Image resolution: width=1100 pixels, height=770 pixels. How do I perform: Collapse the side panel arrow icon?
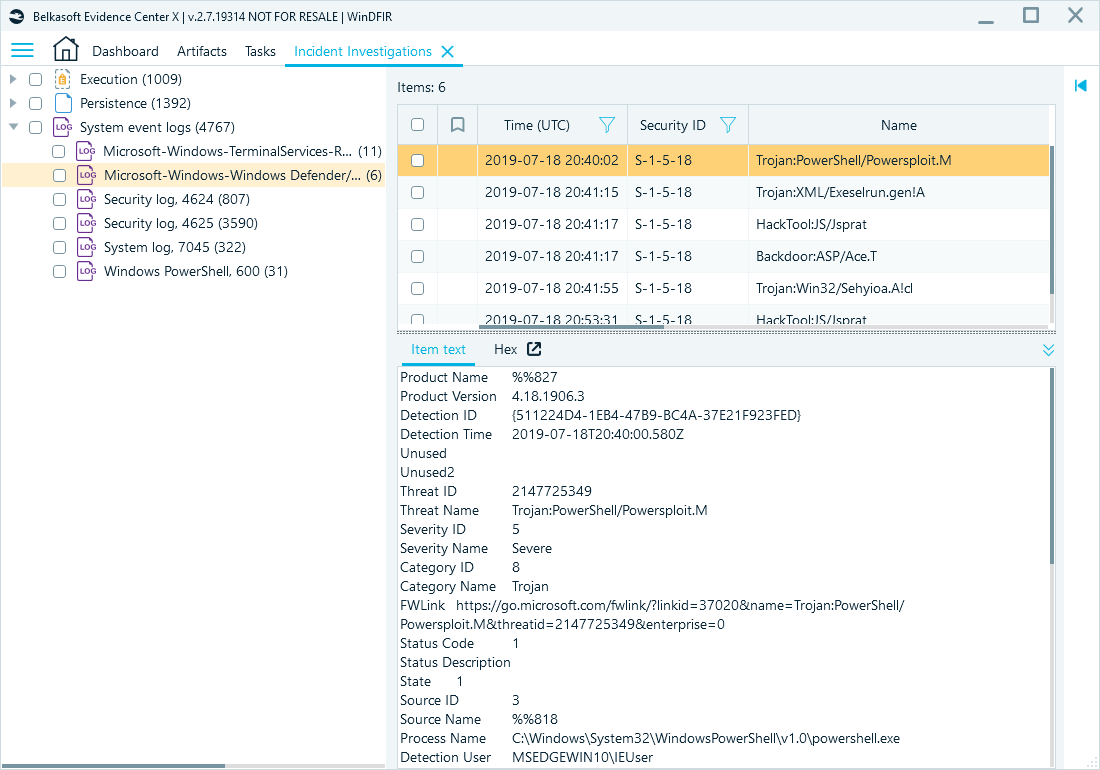1080,86
